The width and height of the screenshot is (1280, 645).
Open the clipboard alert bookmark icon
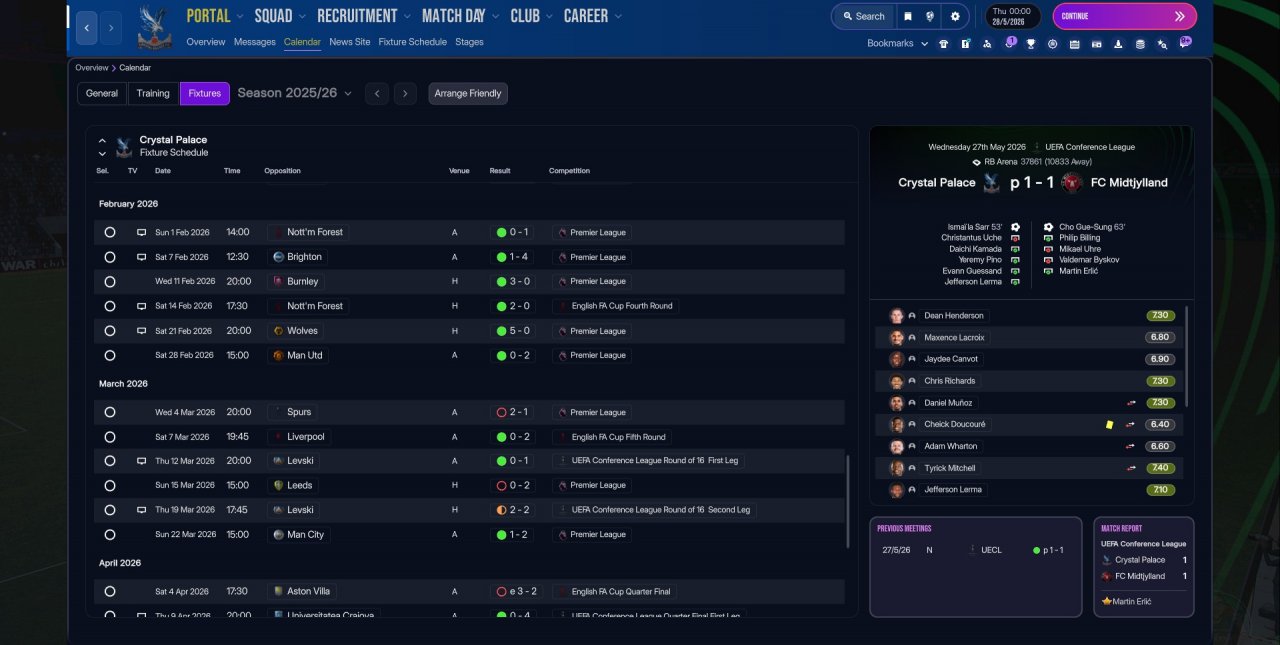click(x=965, y=44)
